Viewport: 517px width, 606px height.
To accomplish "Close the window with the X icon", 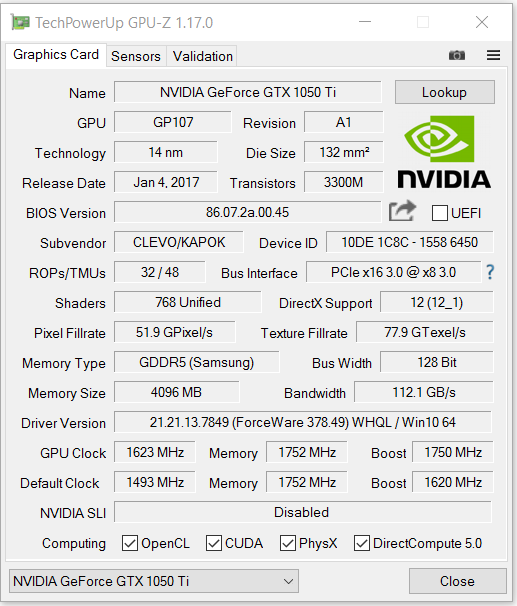I will [x=482, y=22].
